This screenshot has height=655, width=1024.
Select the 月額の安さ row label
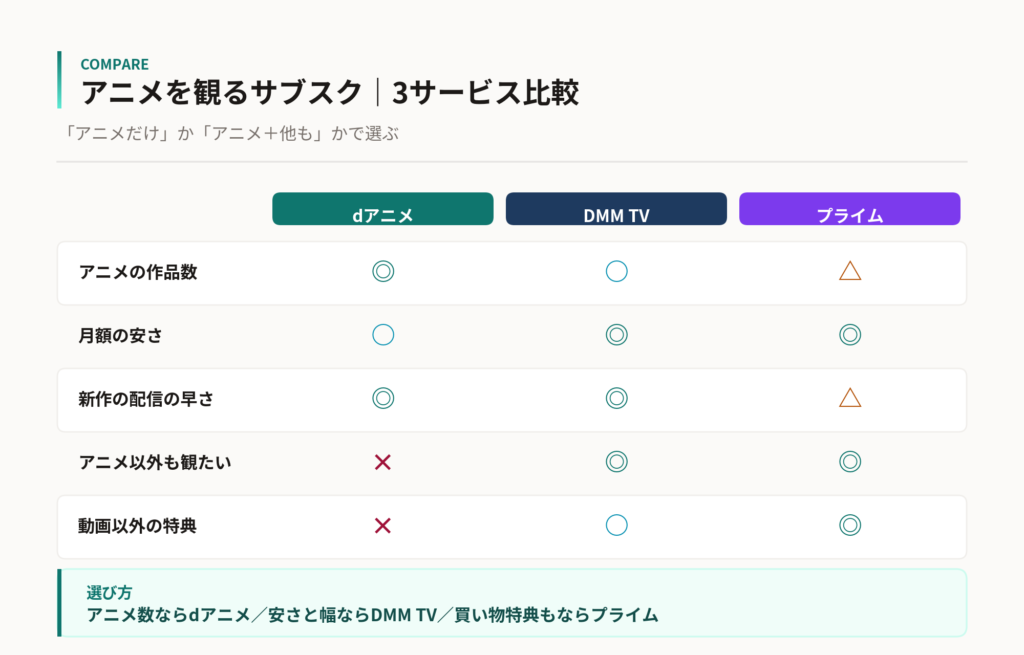tap(120, 335)
